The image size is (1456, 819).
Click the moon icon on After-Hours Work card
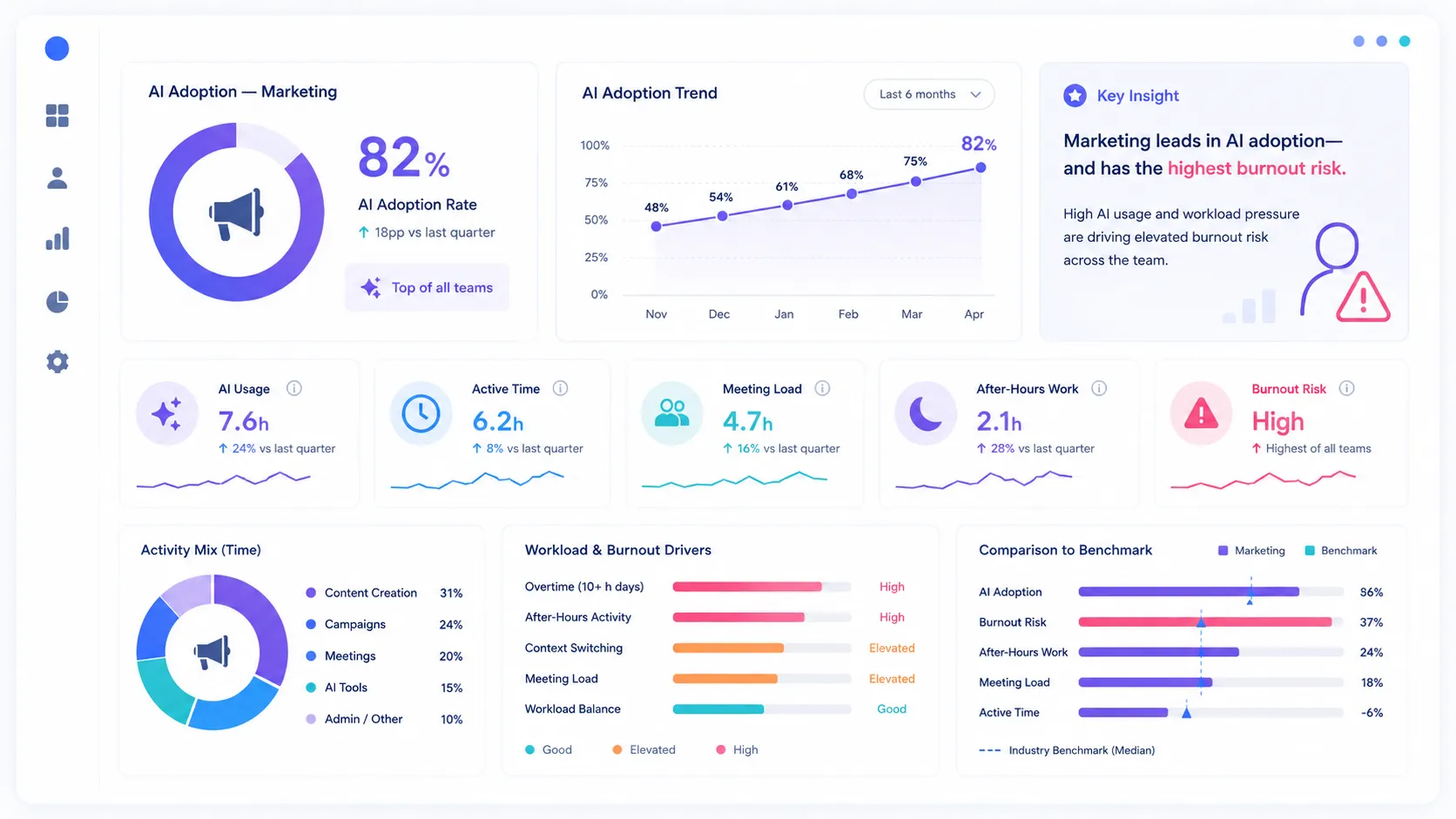tap(926, 413)
